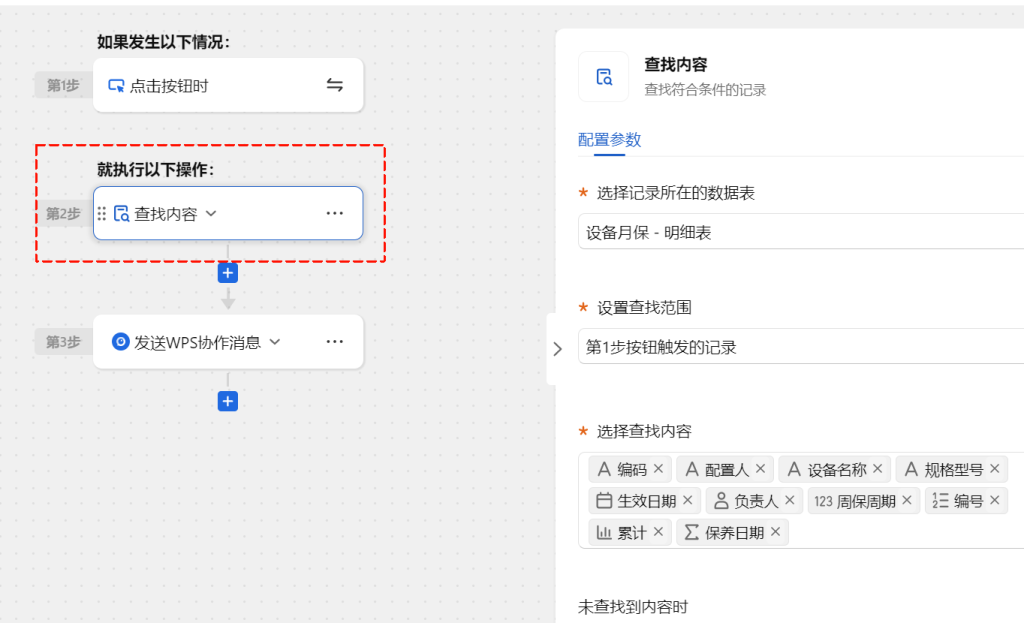Viewport: 1024px width, 623px height.
Task: Expand the 查找内容 action type dropdown
Action: 211,214
